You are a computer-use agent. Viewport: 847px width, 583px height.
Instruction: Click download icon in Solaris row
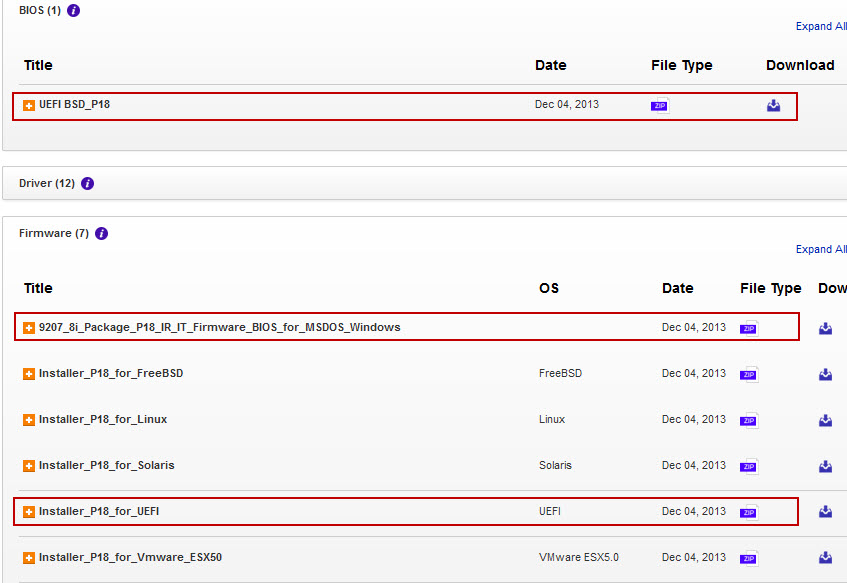825,466
